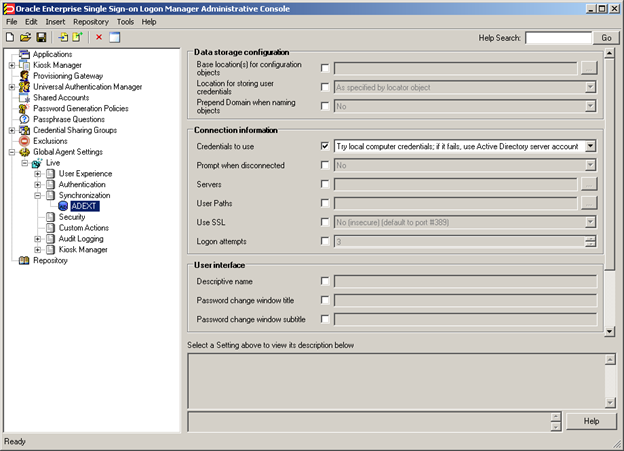The height and width of the screenshot is (451, 624).
Task: Click the Help button at bottom right
Action: [591, 421]
